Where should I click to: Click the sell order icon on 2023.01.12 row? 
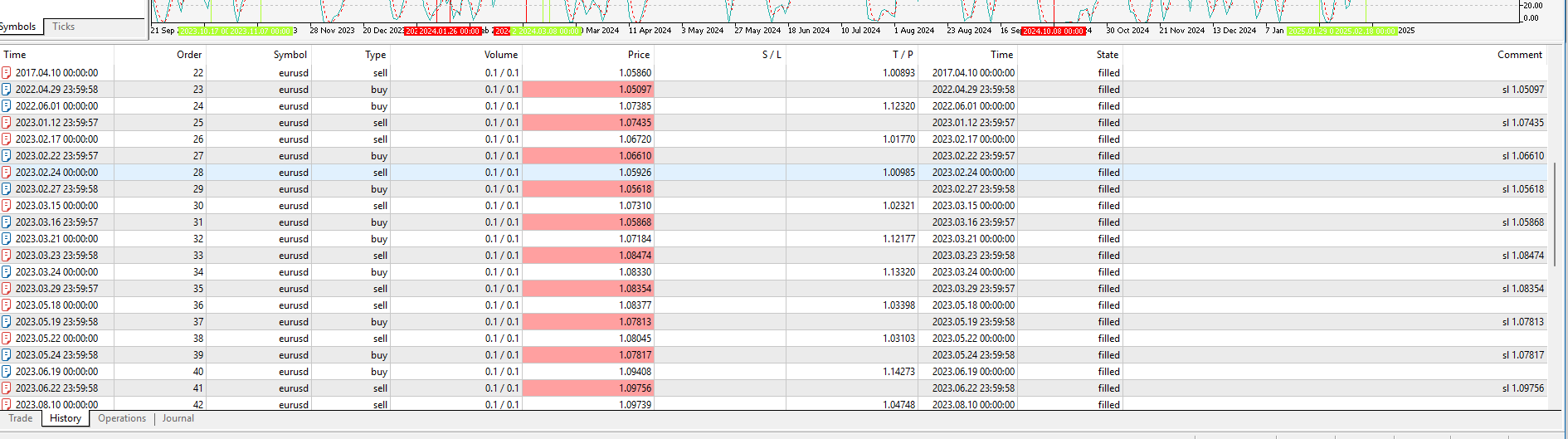point(7,123)
